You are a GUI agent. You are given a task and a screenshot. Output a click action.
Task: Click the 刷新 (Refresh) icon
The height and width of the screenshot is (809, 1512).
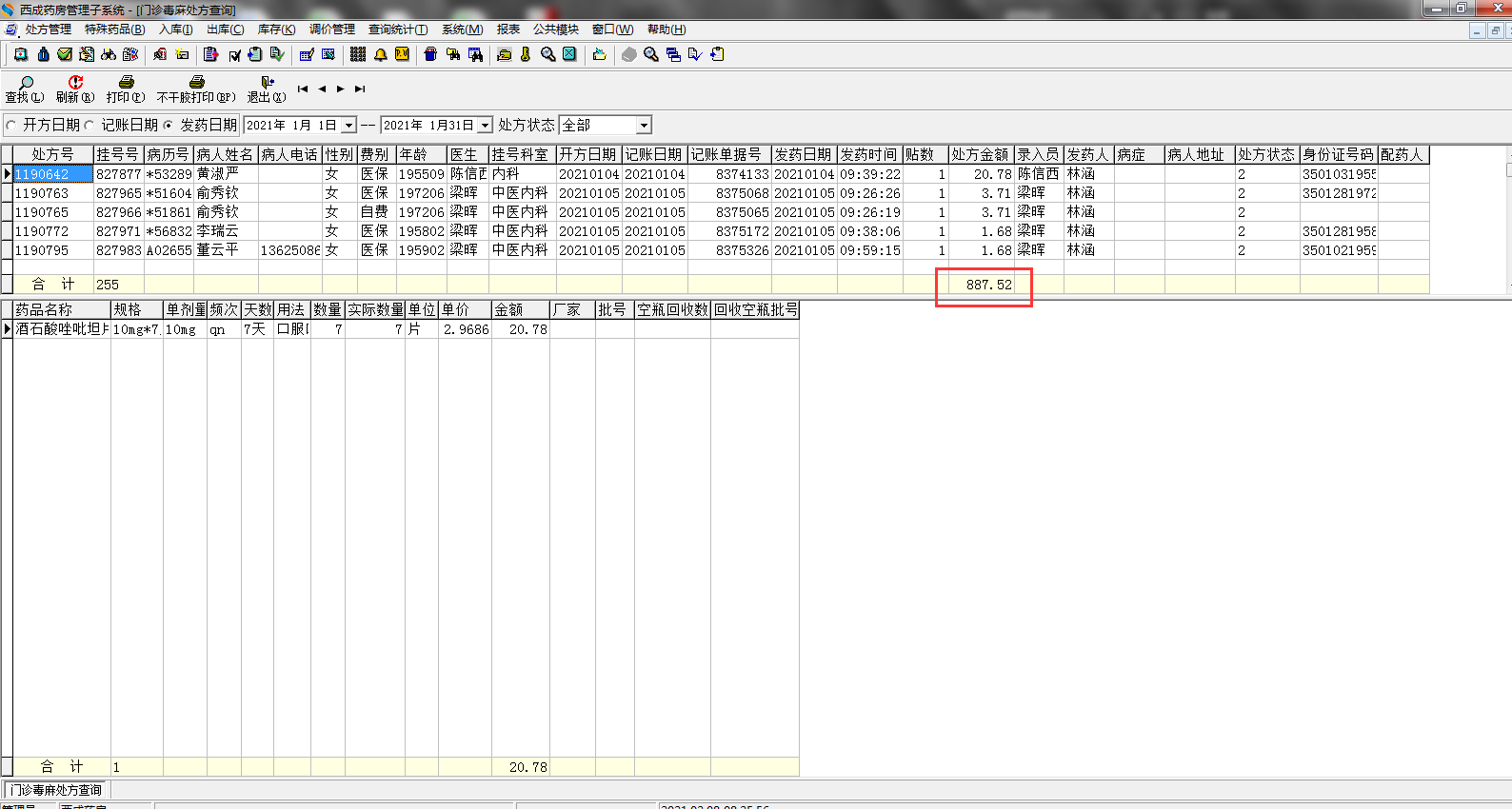75,84
